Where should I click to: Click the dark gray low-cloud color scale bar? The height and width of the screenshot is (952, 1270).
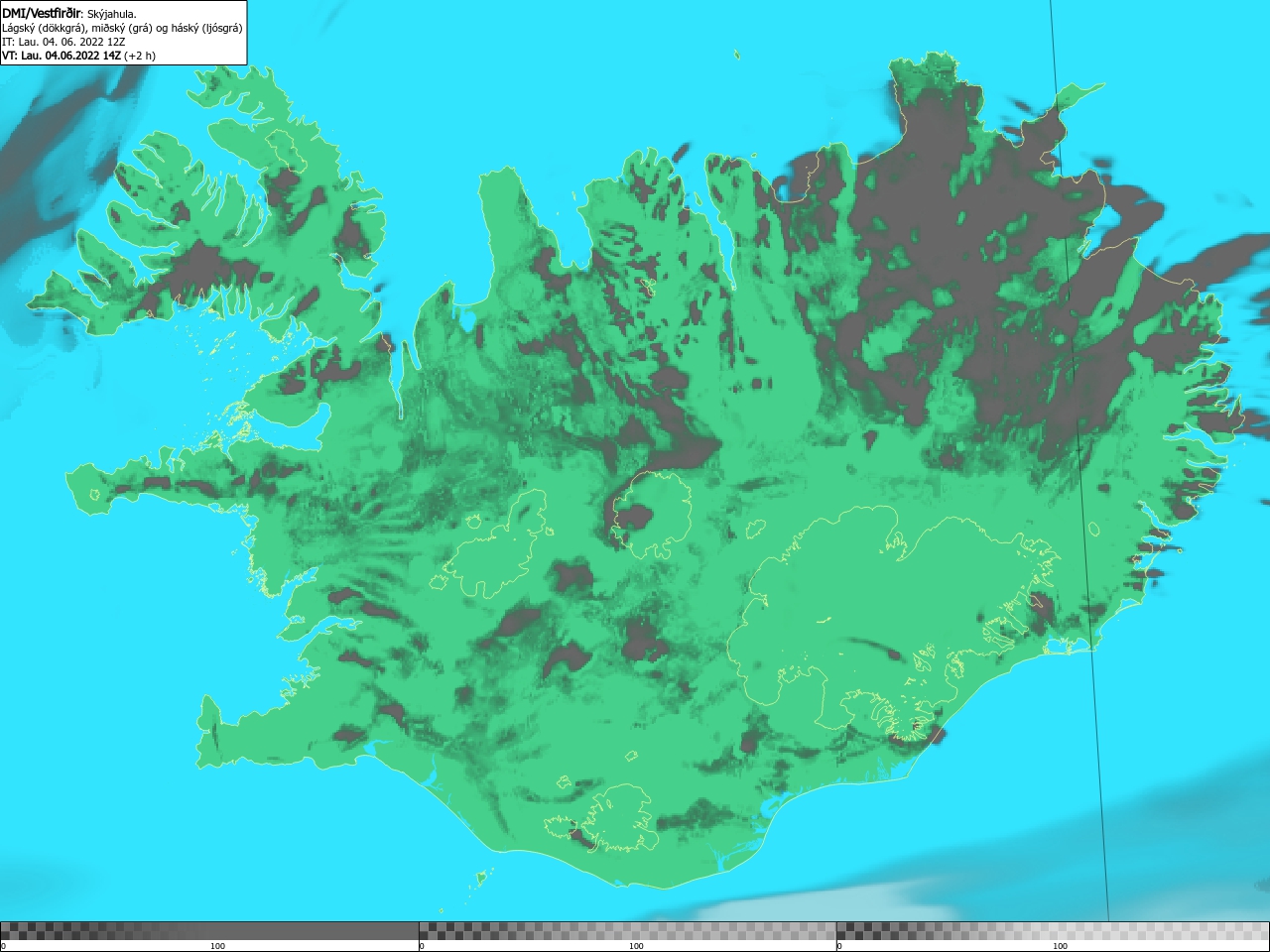[x=209, y=931]
